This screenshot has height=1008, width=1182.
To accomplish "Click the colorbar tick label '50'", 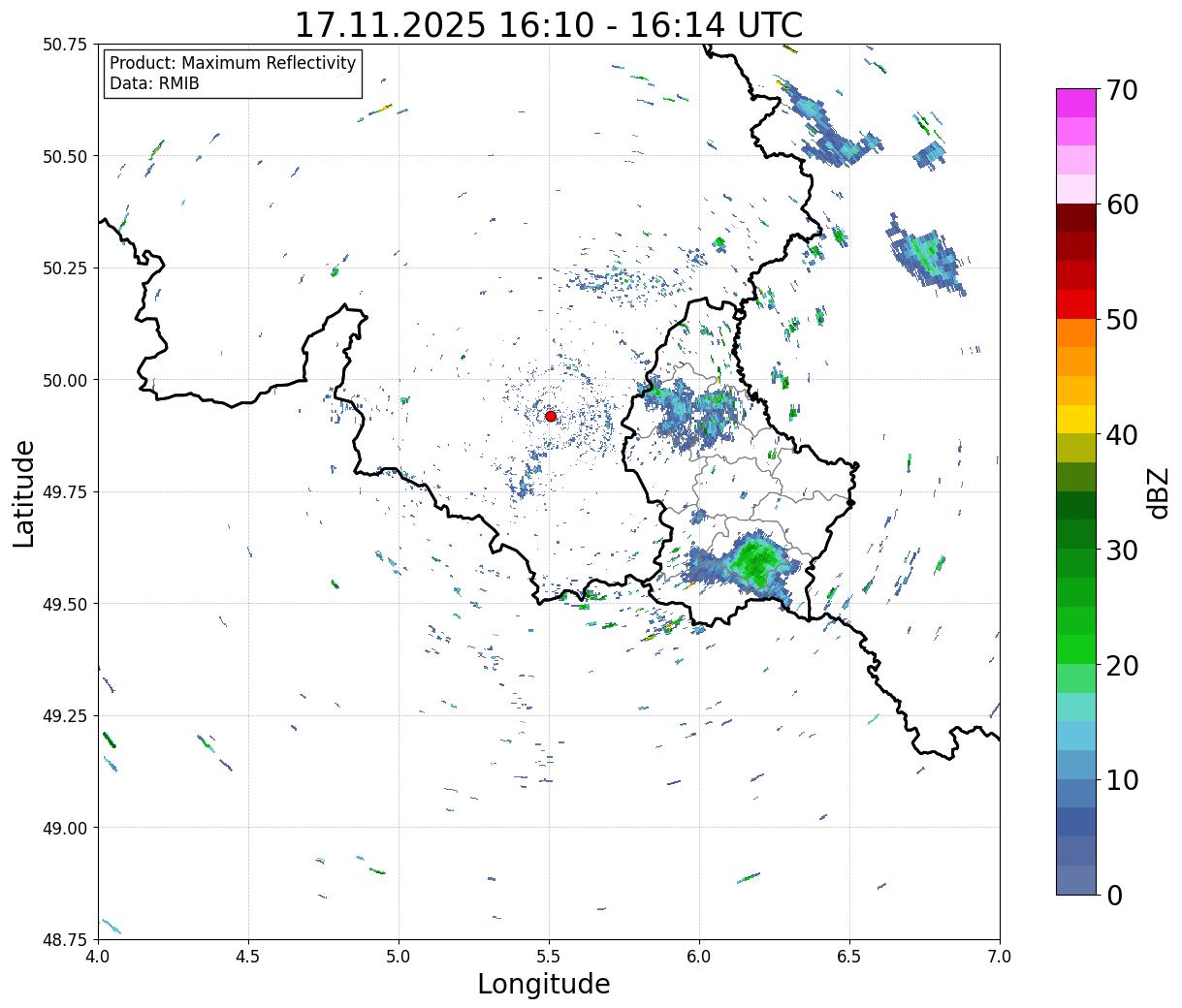I will click(1122, 320).
